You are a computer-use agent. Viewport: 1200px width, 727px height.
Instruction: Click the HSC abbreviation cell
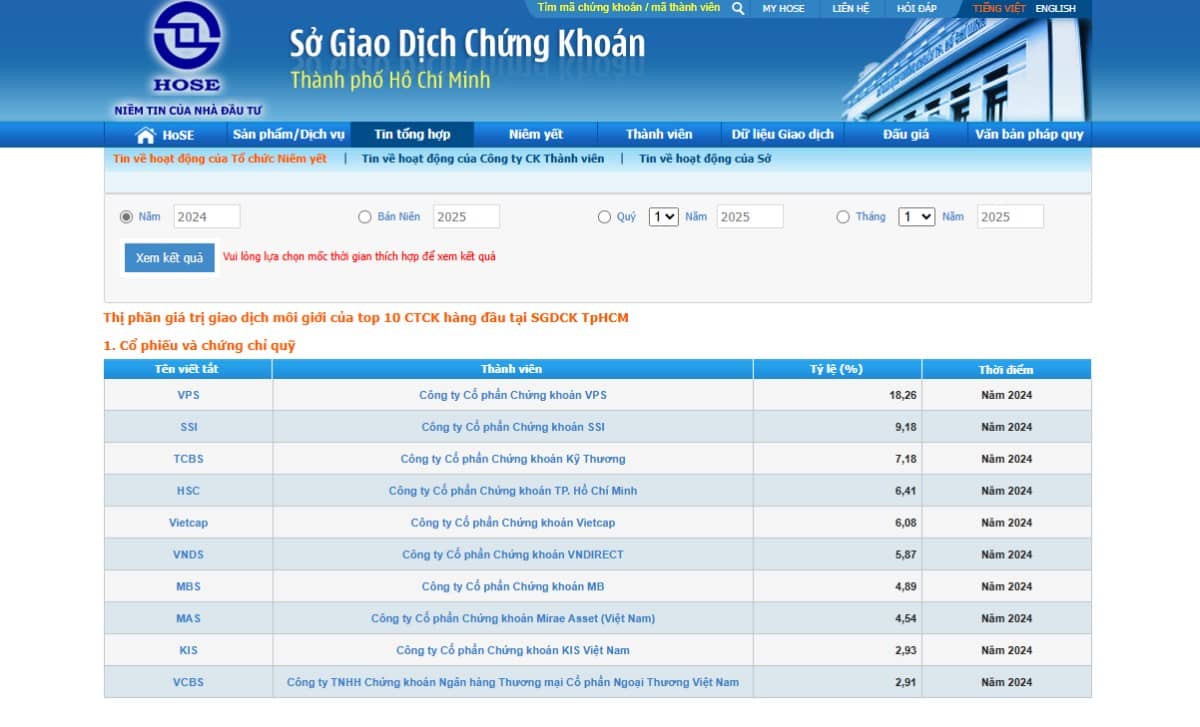click(188, 491)
